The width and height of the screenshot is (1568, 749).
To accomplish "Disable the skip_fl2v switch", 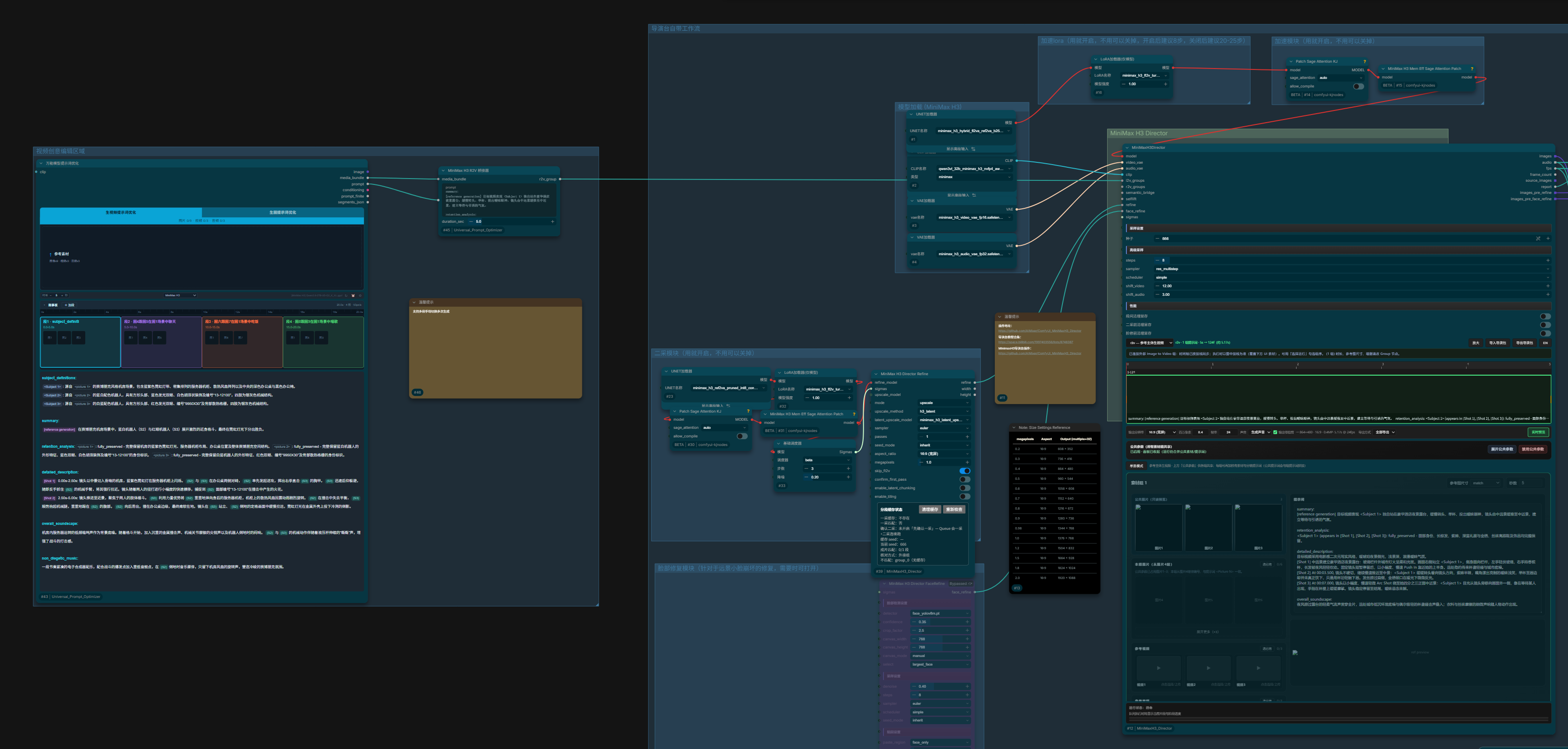I will (965, 471).
